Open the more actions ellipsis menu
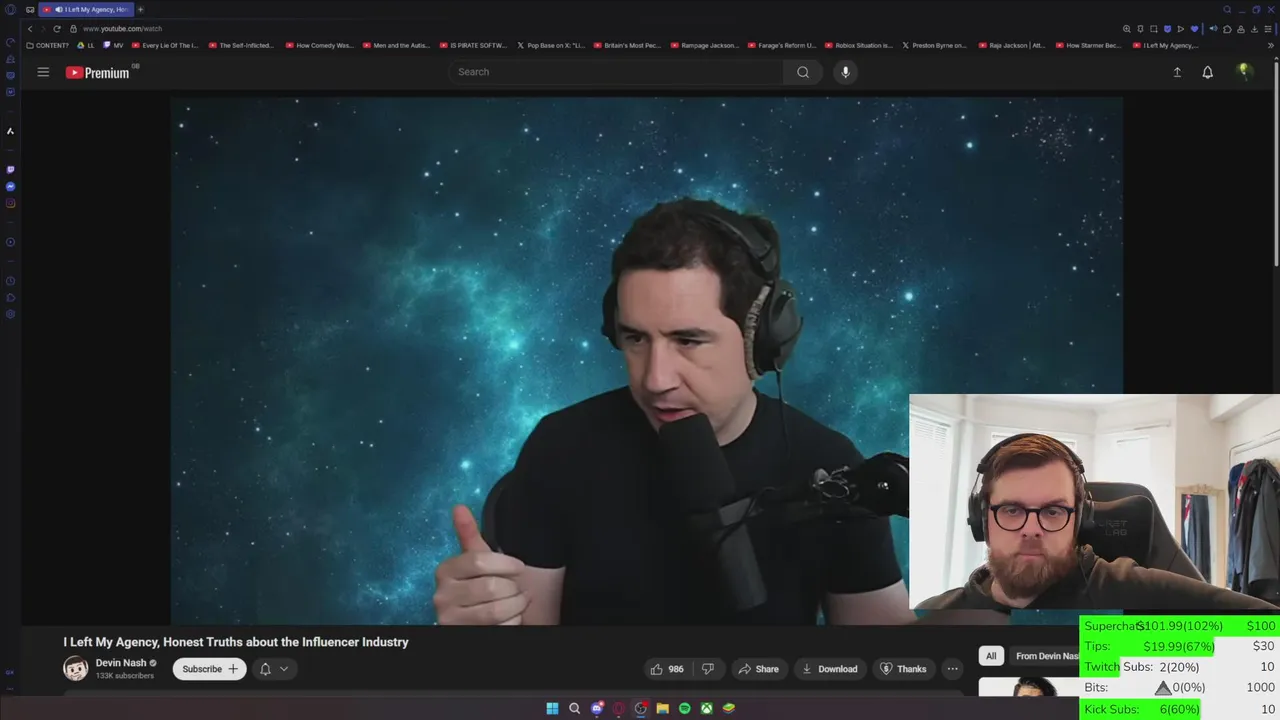 [x=953, y=669]
